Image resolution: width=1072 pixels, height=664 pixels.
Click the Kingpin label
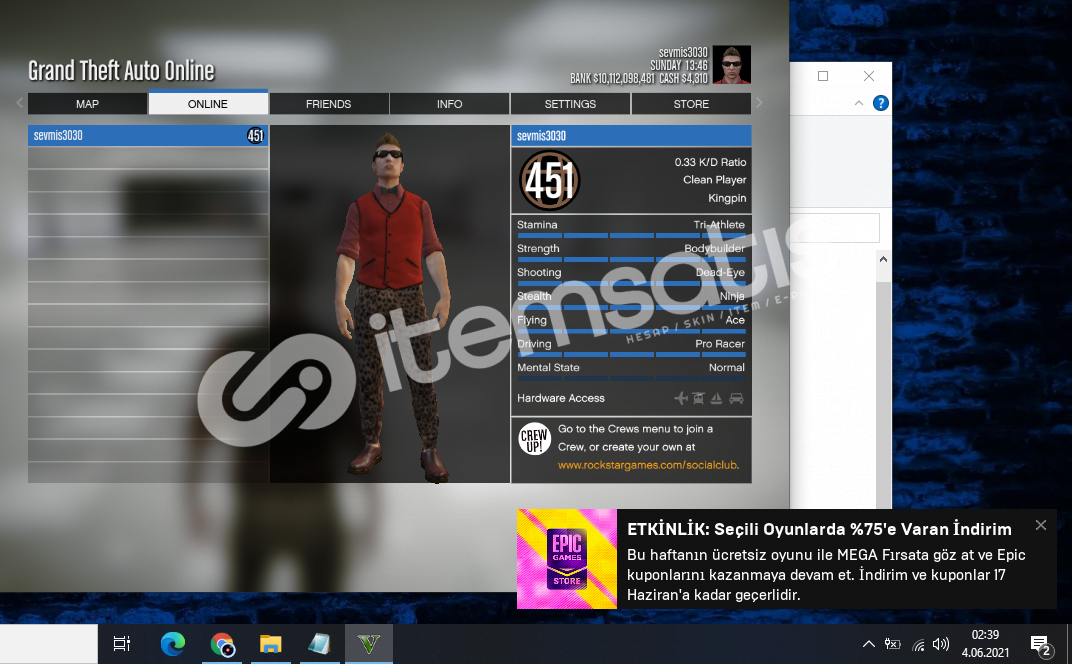727,198
